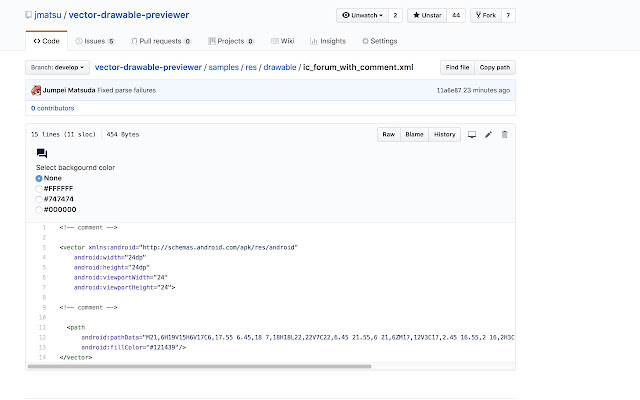Click author name Jumpei Matsuda
The width and height of the screenshot is (640, 400).
coord(69,90)
